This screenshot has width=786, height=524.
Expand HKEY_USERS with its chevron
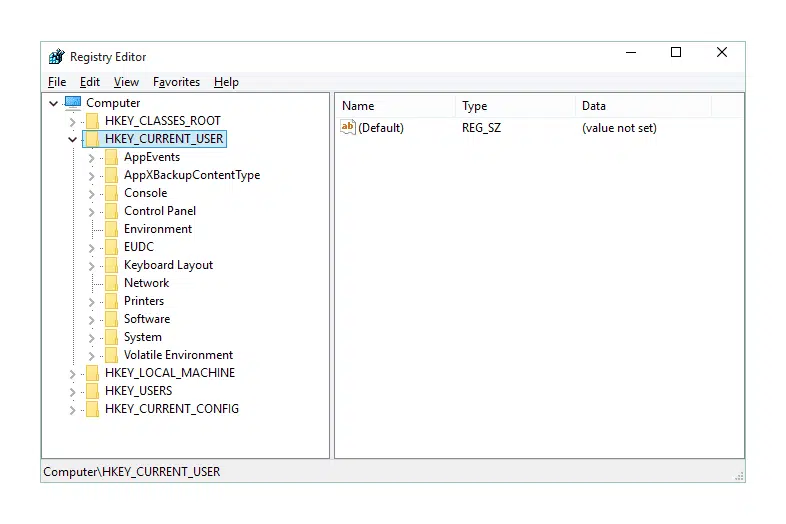pyautogui.click(x=72, y=392)
